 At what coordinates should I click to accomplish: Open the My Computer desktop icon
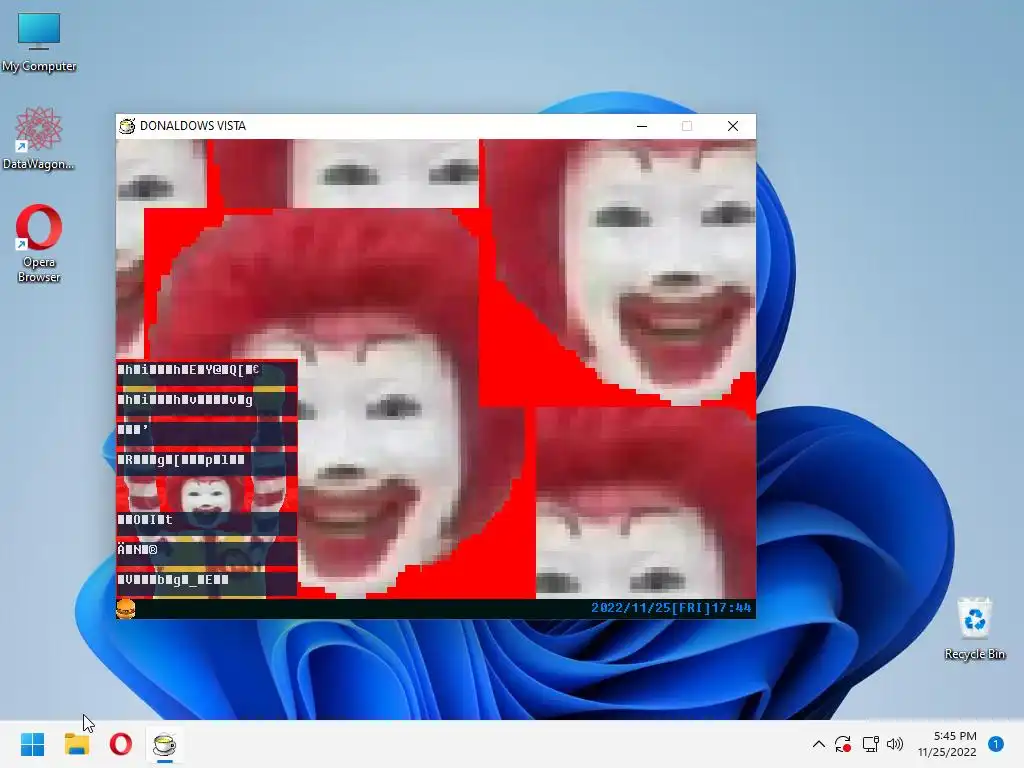point(39,42)
